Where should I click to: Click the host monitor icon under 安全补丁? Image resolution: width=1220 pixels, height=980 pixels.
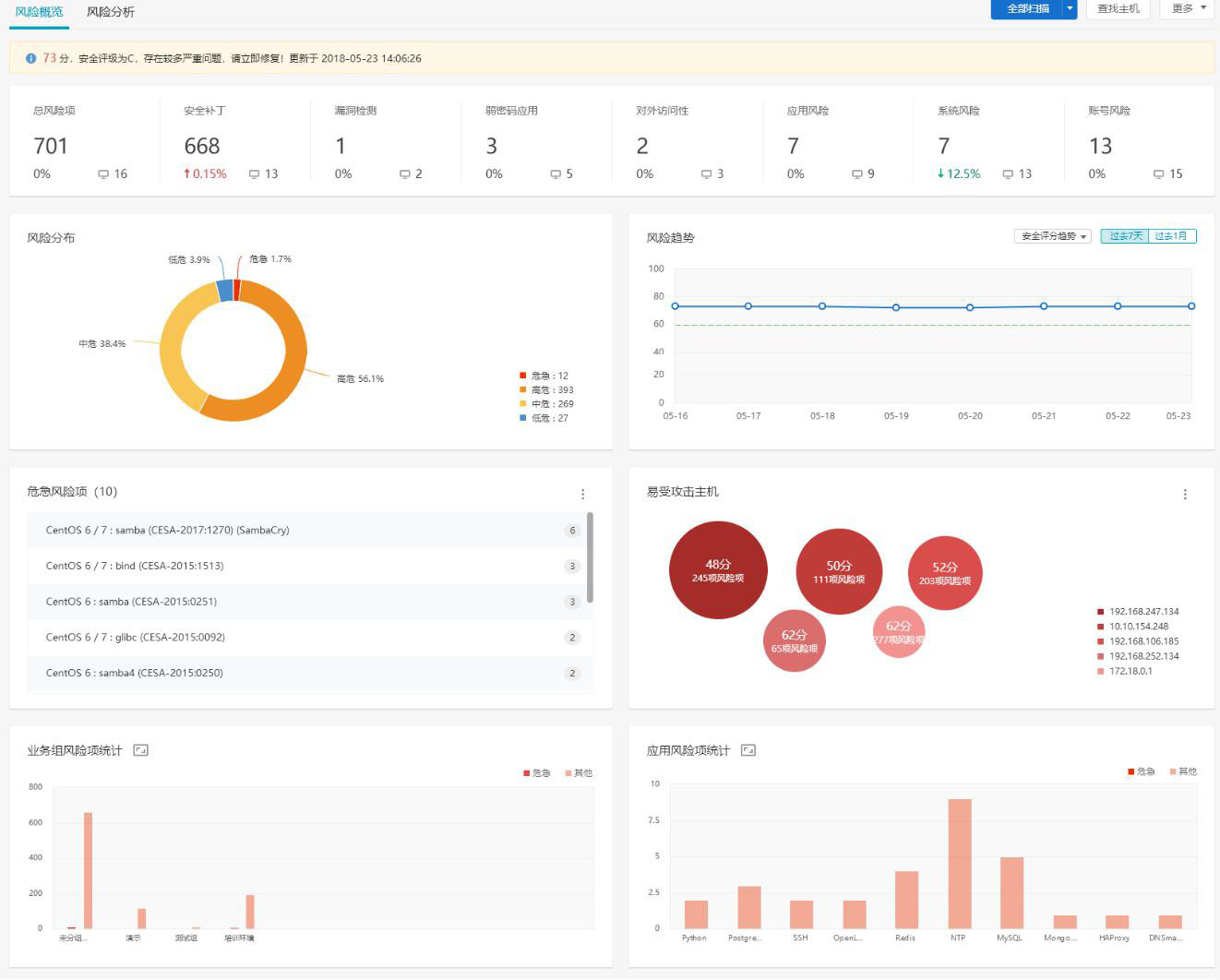coord(254,174)
